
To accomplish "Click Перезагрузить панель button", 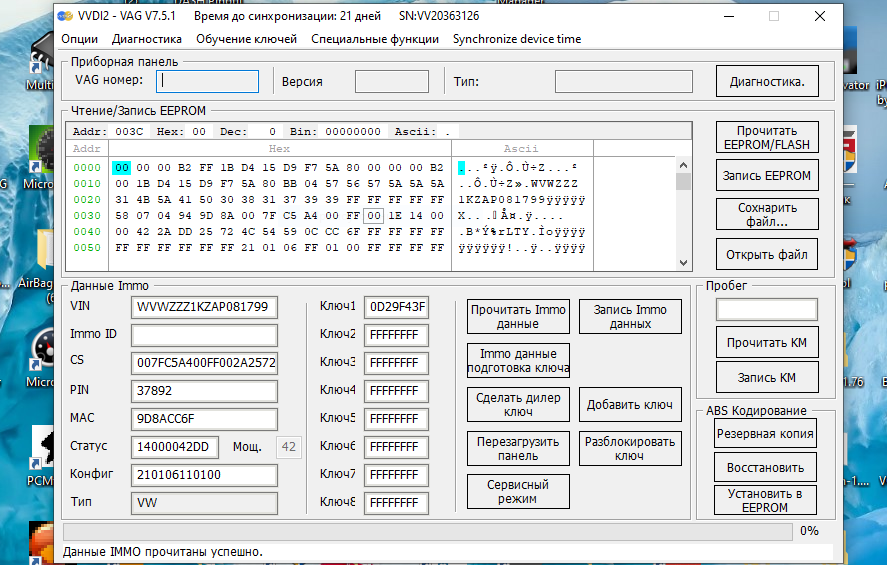I will coord(518,448).
